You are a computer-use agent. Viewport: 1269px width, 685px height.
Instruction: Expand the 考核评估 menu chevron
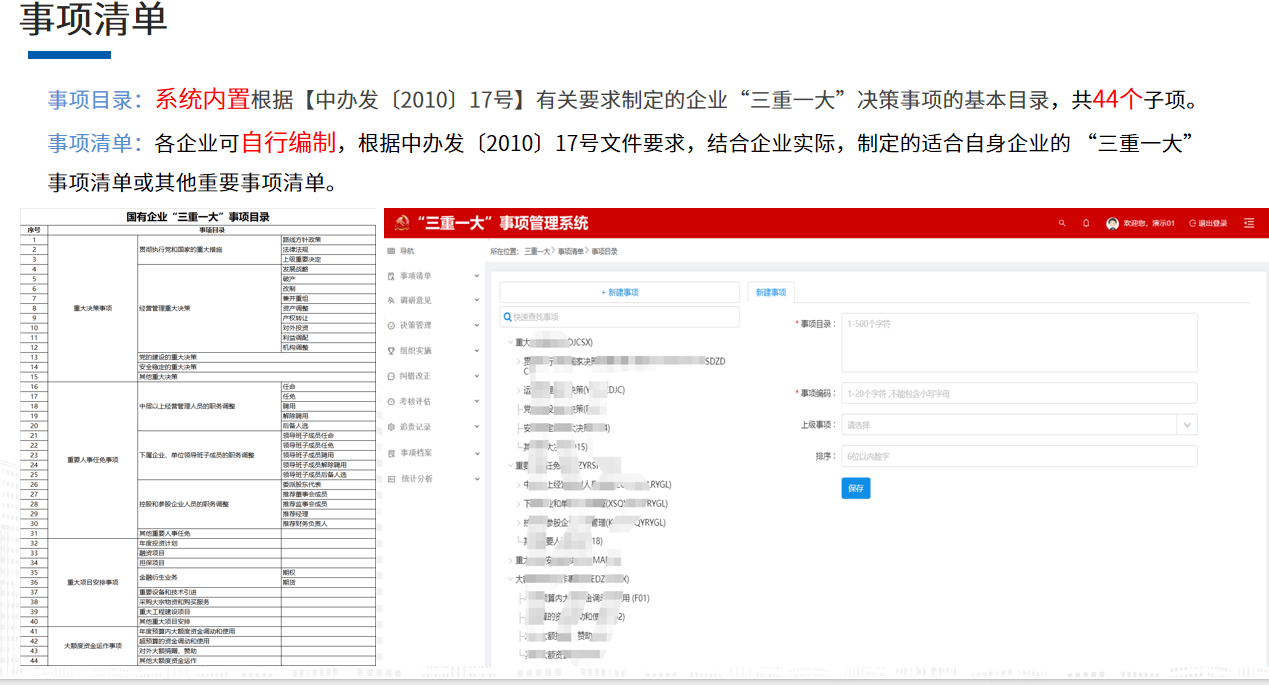[x=476, y=401]
